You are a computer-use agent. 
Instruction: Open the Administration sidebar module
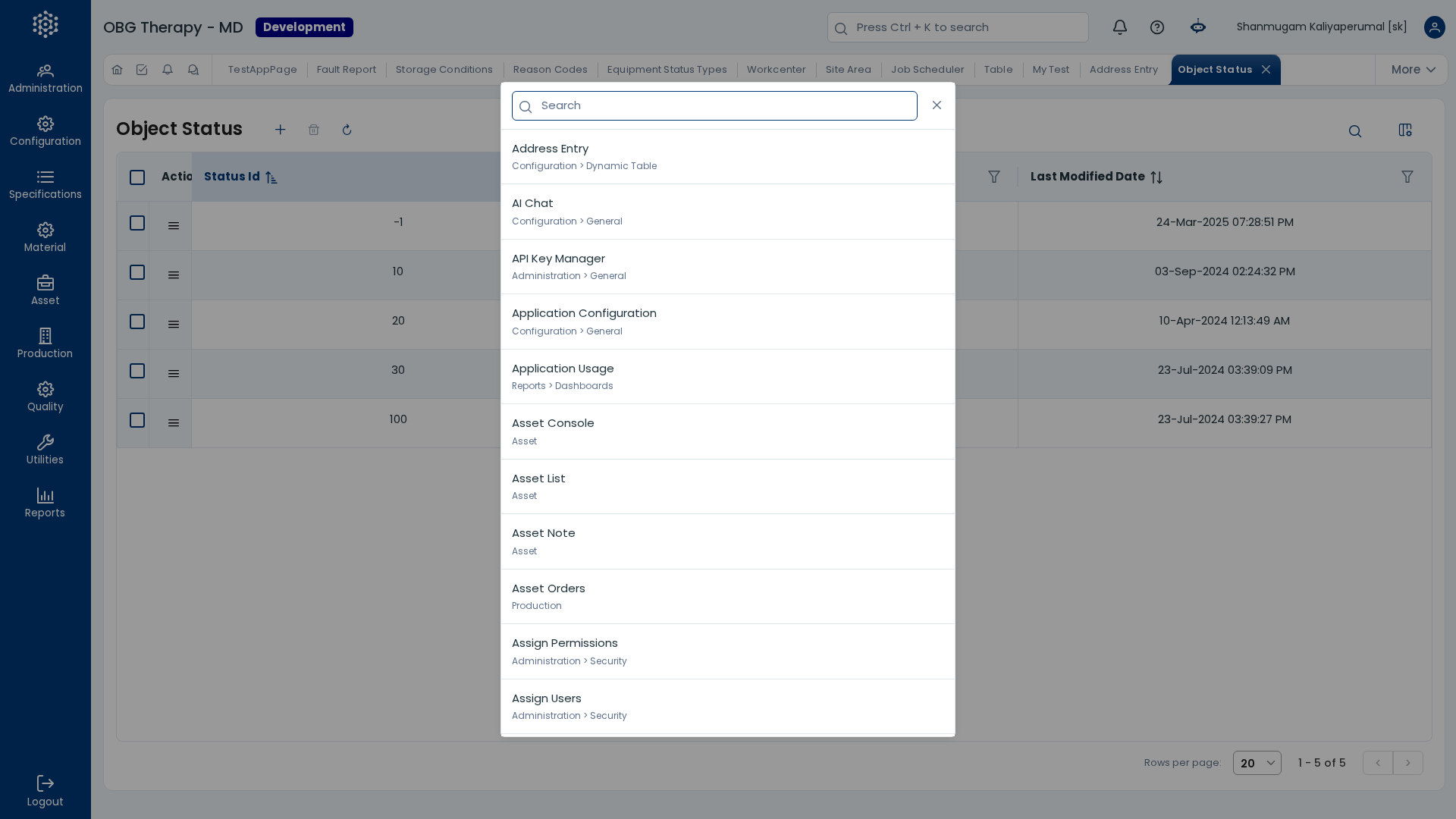(45, 80)
